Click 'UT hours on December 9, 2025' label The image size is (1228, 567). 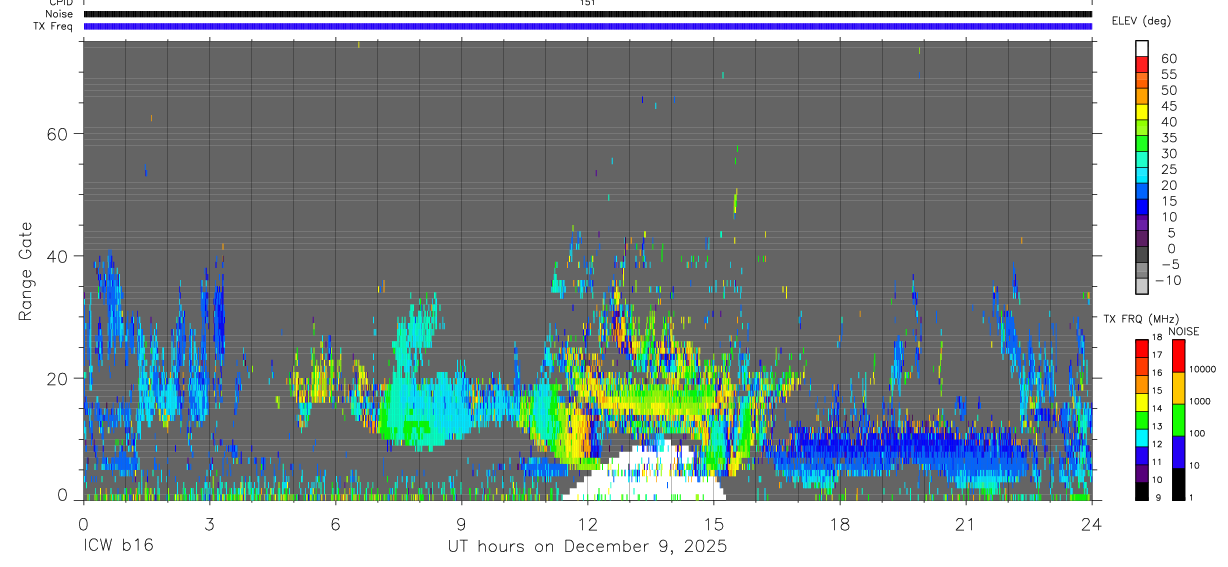pyautogui.click(x=587, y=546)
